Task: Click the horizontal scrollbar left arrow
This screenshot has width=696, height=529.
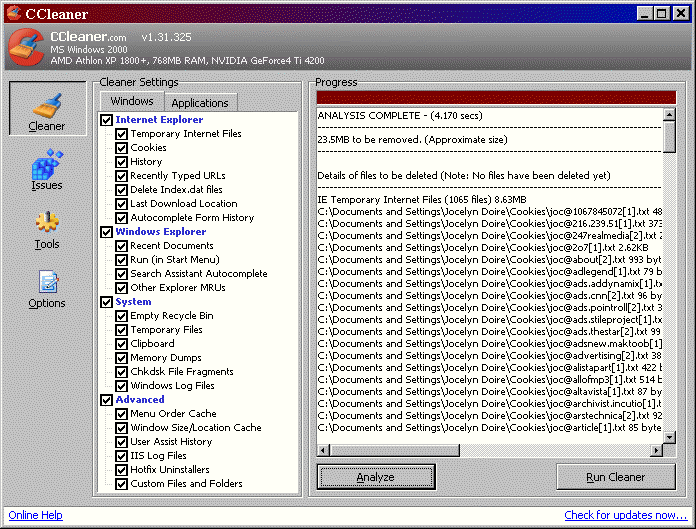Action: [x=324, y=450]
